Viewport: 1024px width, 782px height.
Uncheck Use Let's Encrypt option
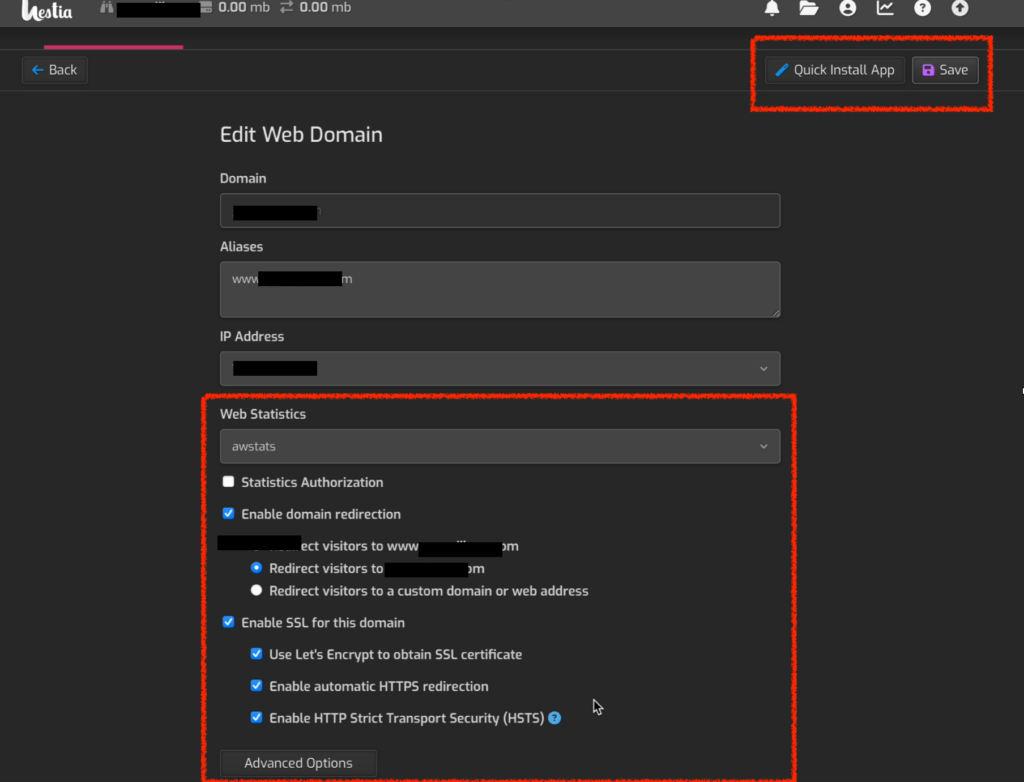coord(257,654)
